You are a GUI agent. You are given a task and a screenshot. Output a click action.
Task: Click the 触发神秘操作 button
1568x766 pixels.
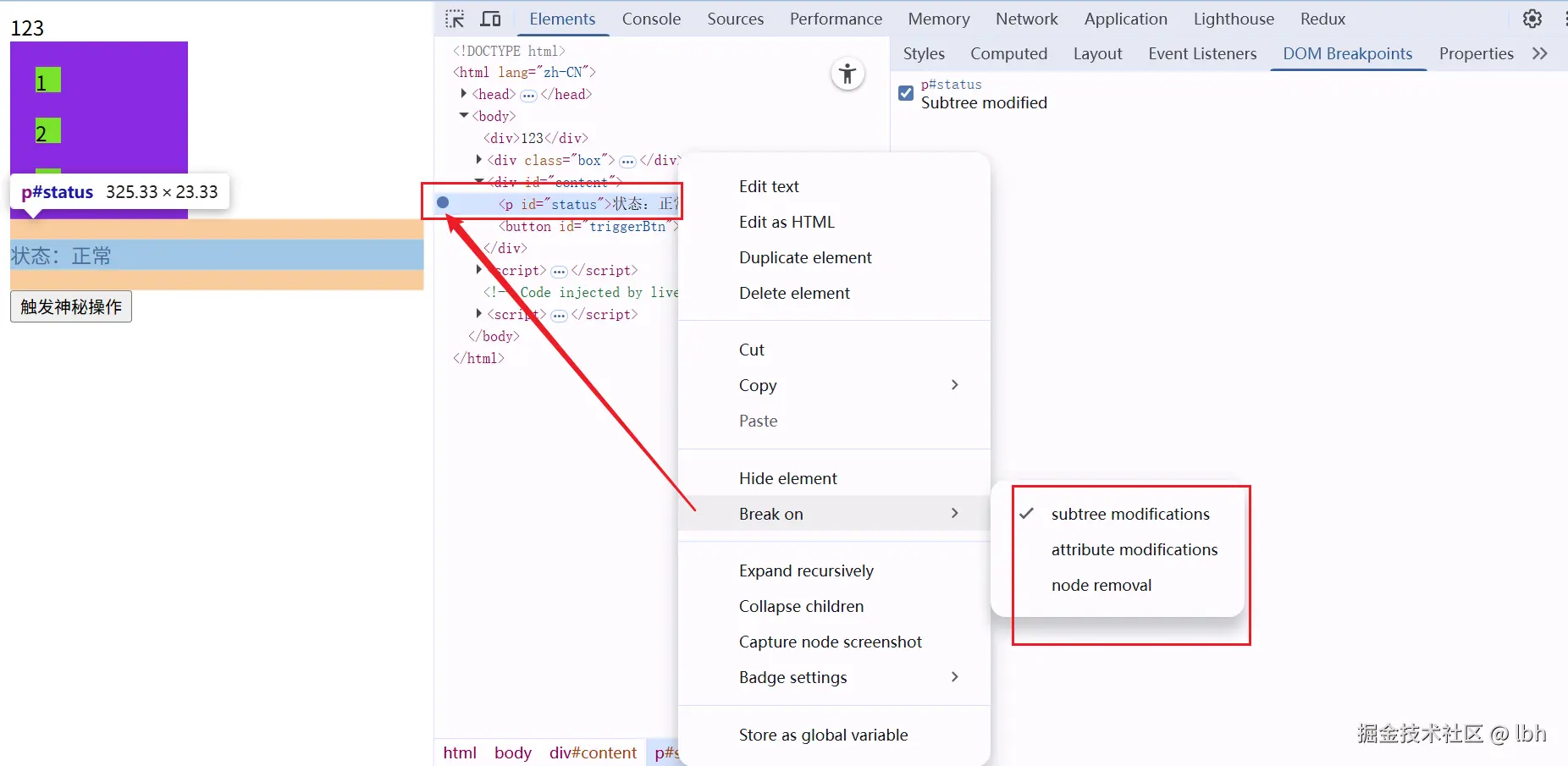[x=71, y=306]
